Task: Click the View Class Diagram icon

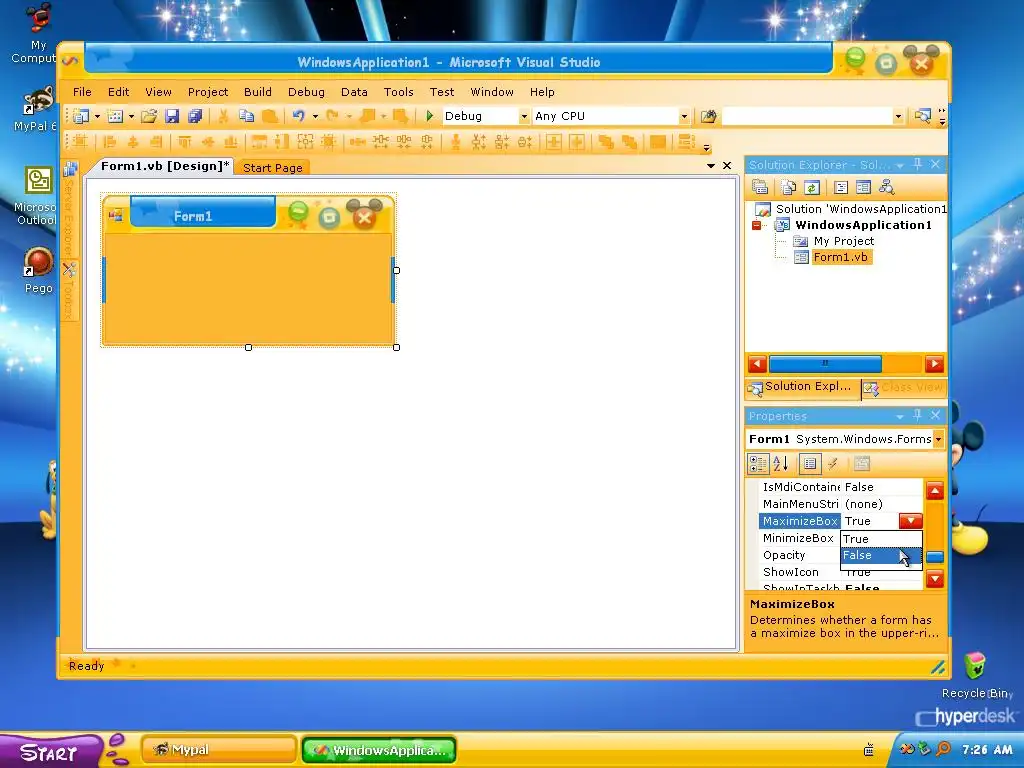Action: point(886,187)
